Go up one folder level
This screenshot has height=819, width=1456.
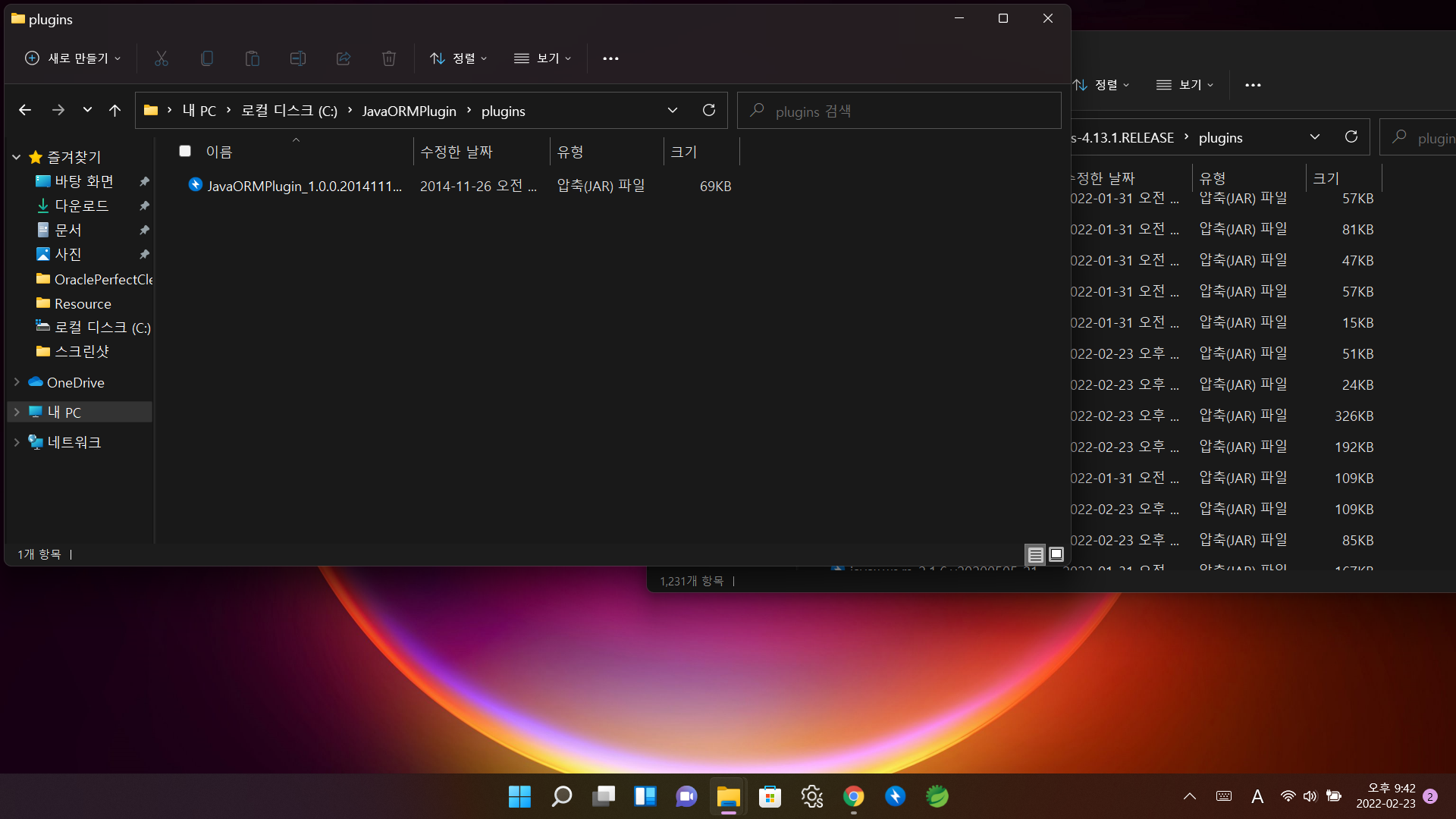tap(115, 111)
